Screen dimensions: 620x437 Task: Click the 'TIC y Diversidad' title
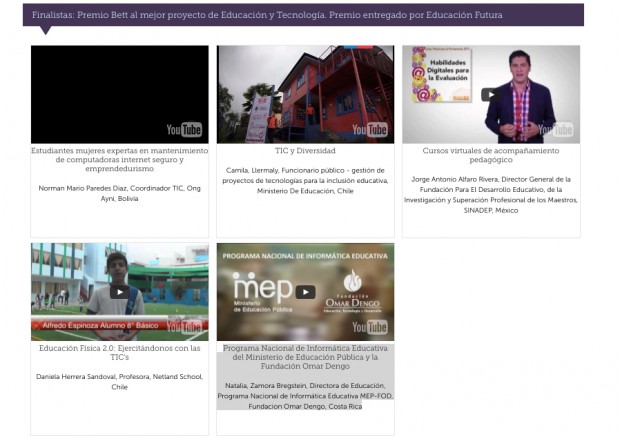click(x=305, y=152)
